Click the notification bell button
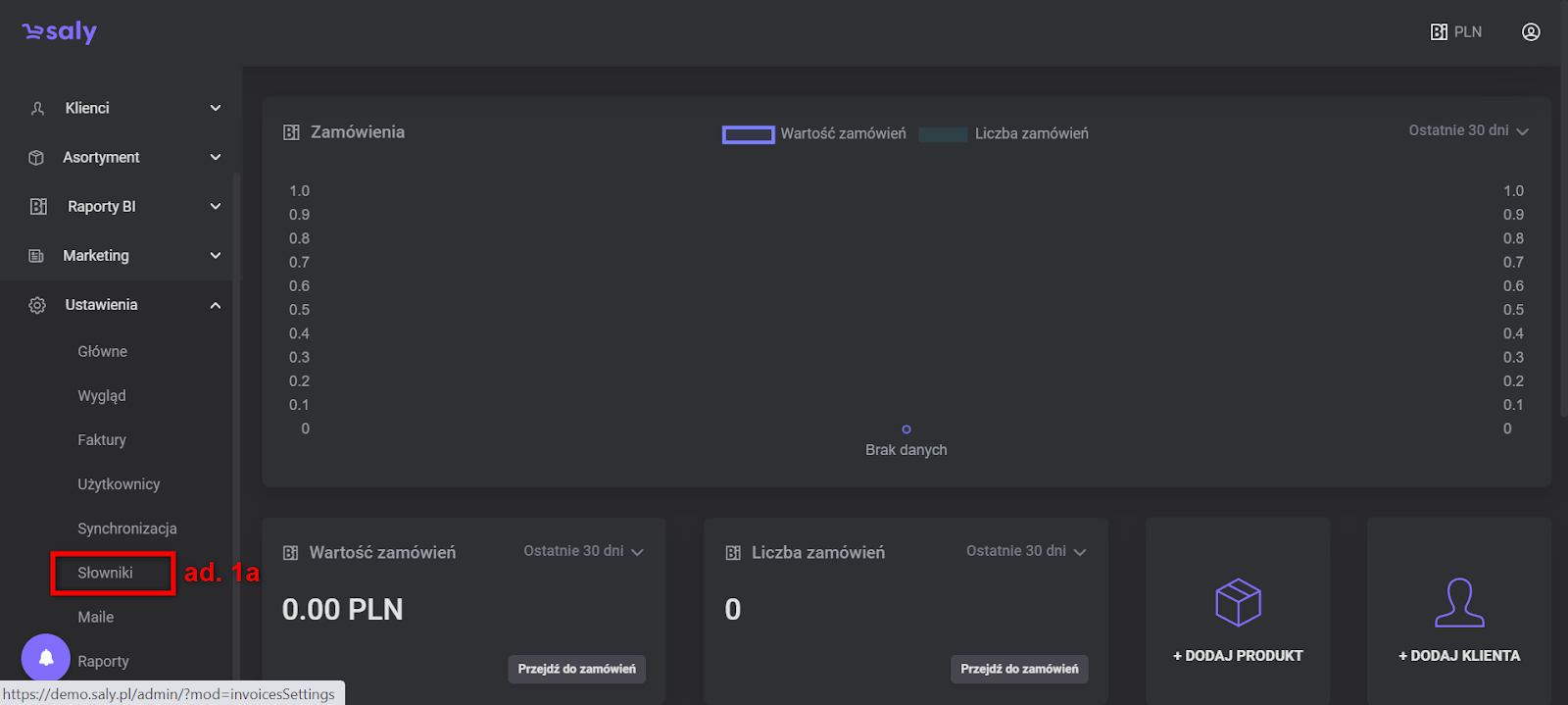This screenshot has height=705, width=1568. tap(46, 658)
